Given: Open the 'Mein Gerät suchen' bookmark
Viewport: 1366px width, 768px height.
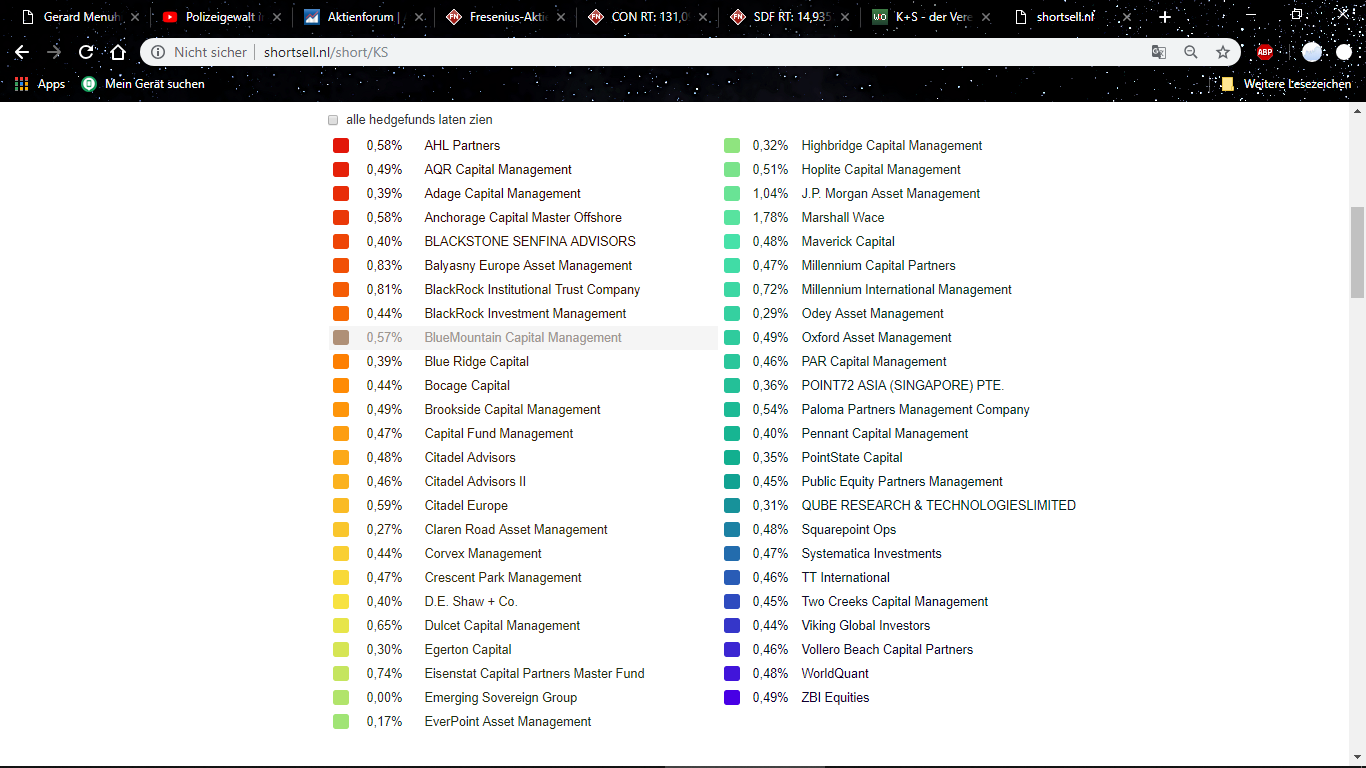Looking at the screenshot, I should [x=143, y=84].
